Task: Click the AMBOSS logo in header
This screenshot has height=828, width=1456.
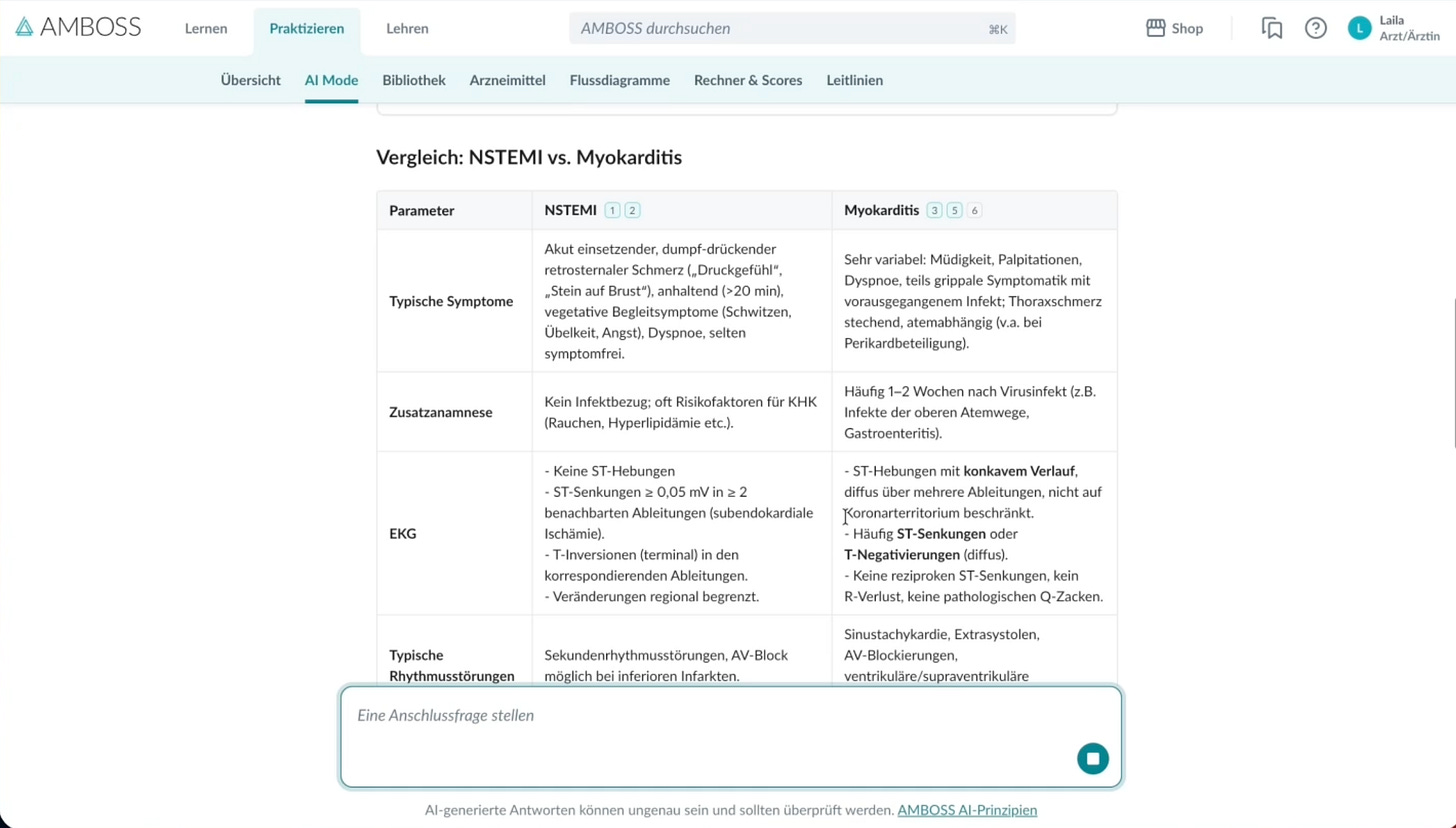Action: pyautogui.click(x=78, y=28)
